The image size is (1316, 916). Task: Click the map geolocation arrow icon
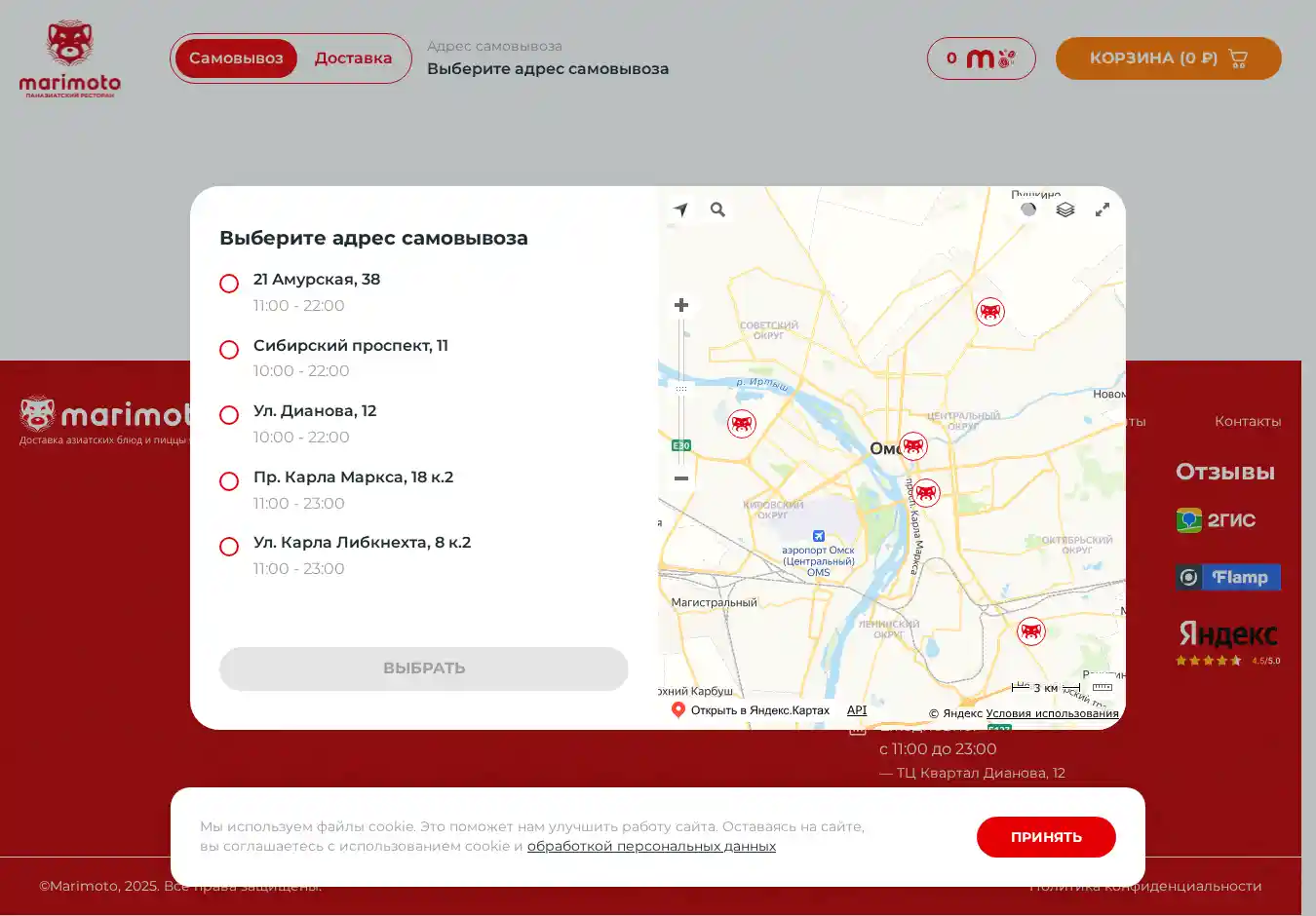point(680,210)
